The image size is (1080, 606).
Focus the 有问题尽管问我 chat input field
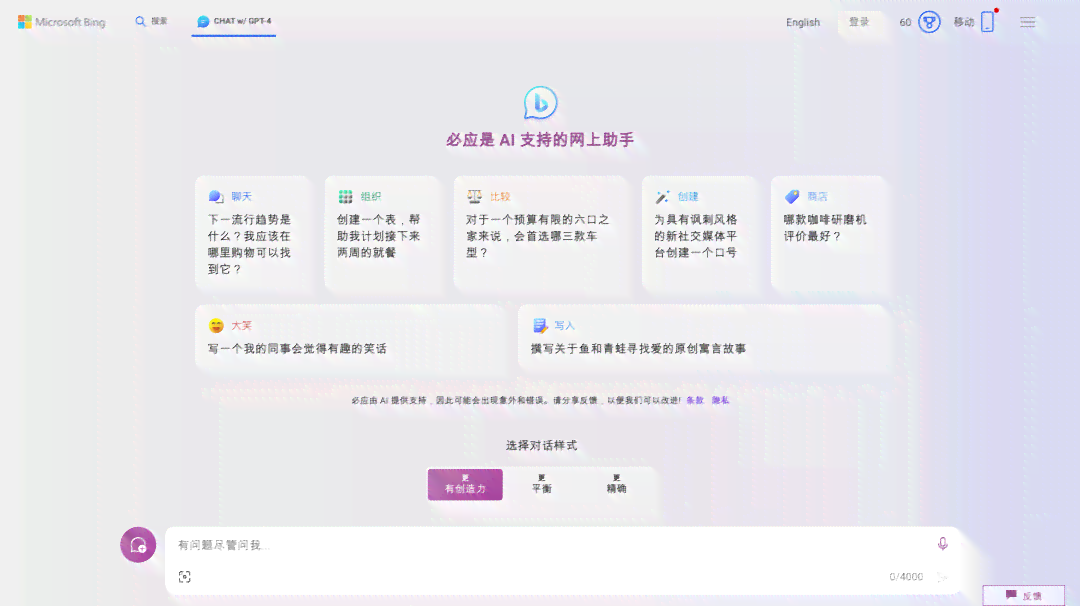(551, 545)
